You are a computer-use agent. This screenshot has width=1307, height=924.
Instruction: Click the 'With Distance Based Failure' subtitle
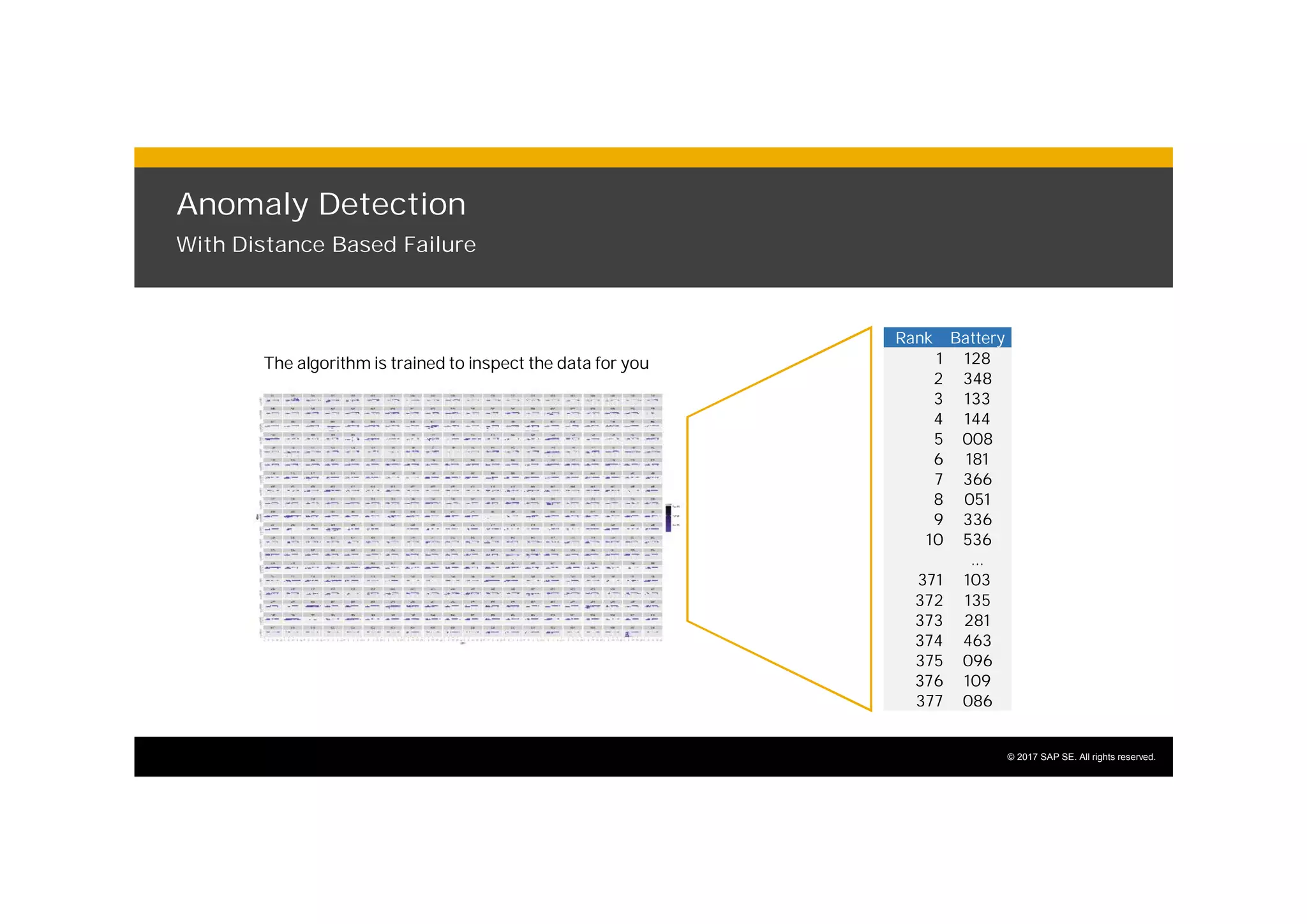(325, 245)
